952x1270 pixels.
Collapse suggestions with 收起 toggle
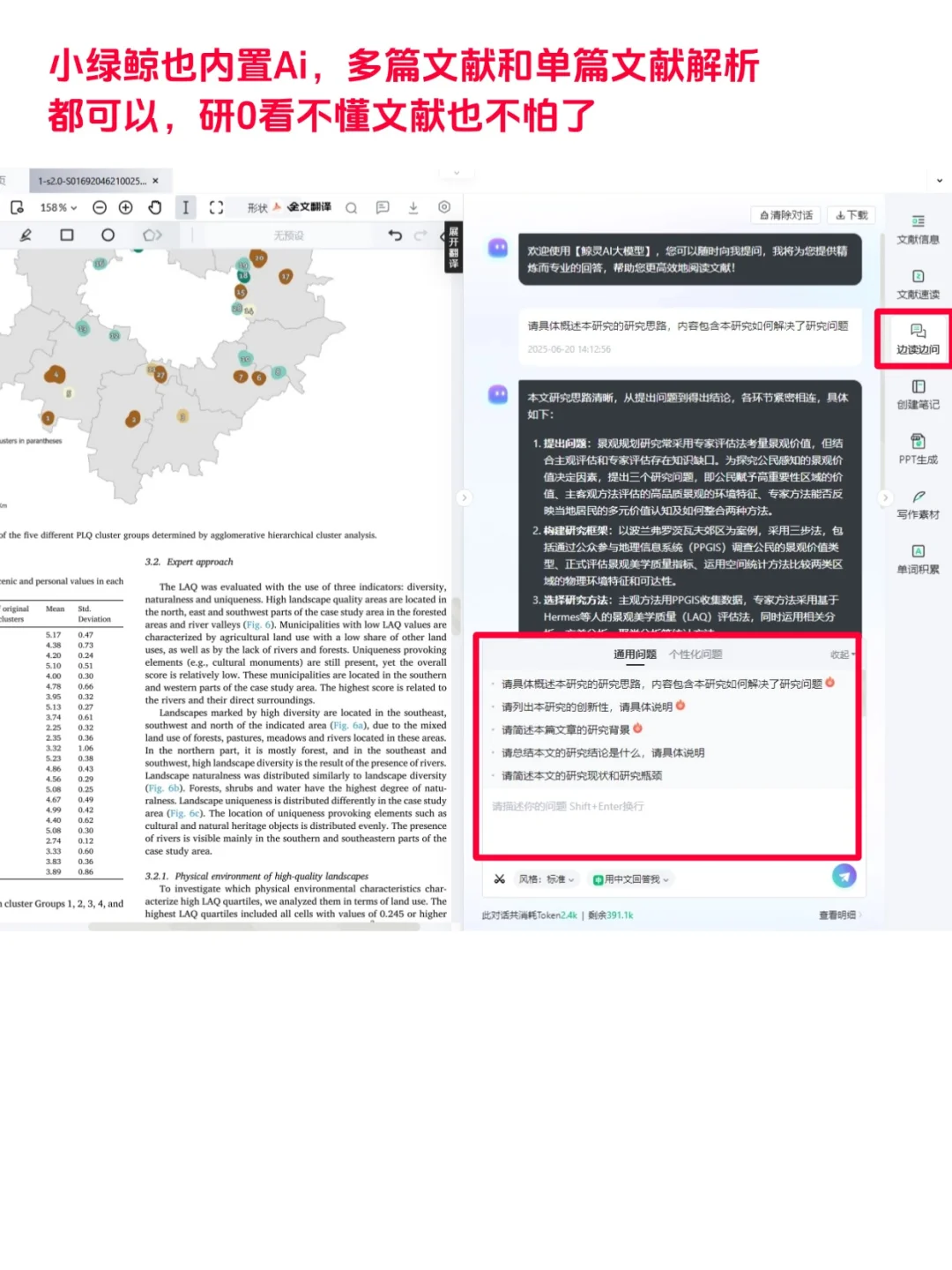843,654
